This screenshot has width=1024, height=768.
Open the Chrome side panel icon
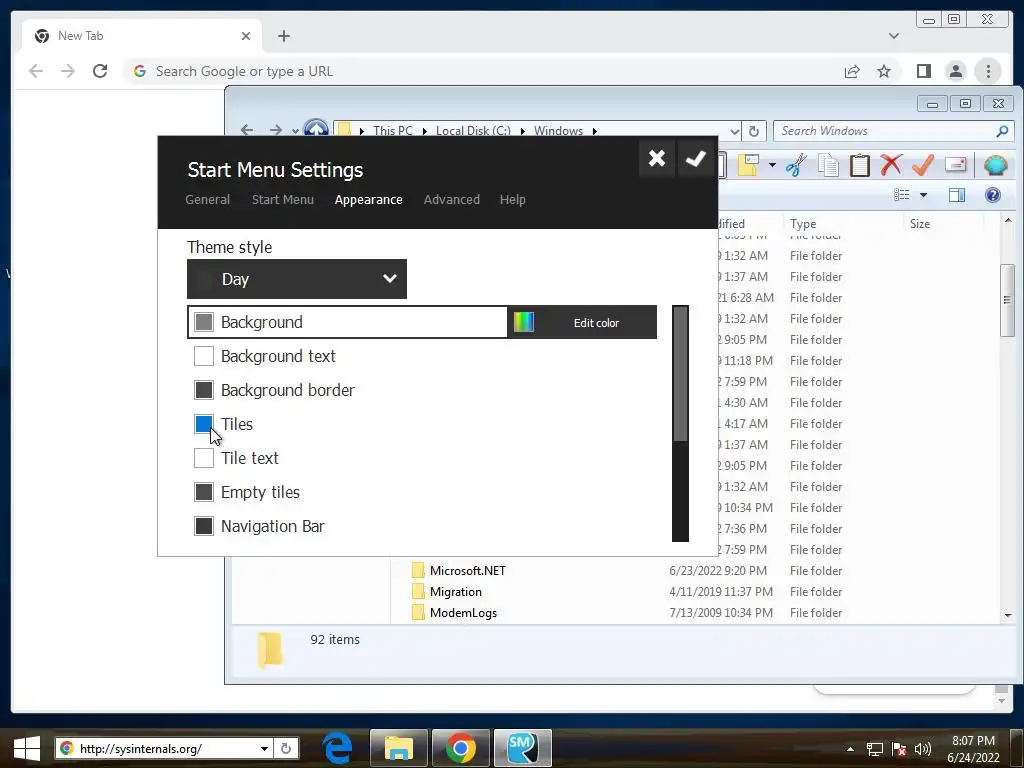click(923, 71)
